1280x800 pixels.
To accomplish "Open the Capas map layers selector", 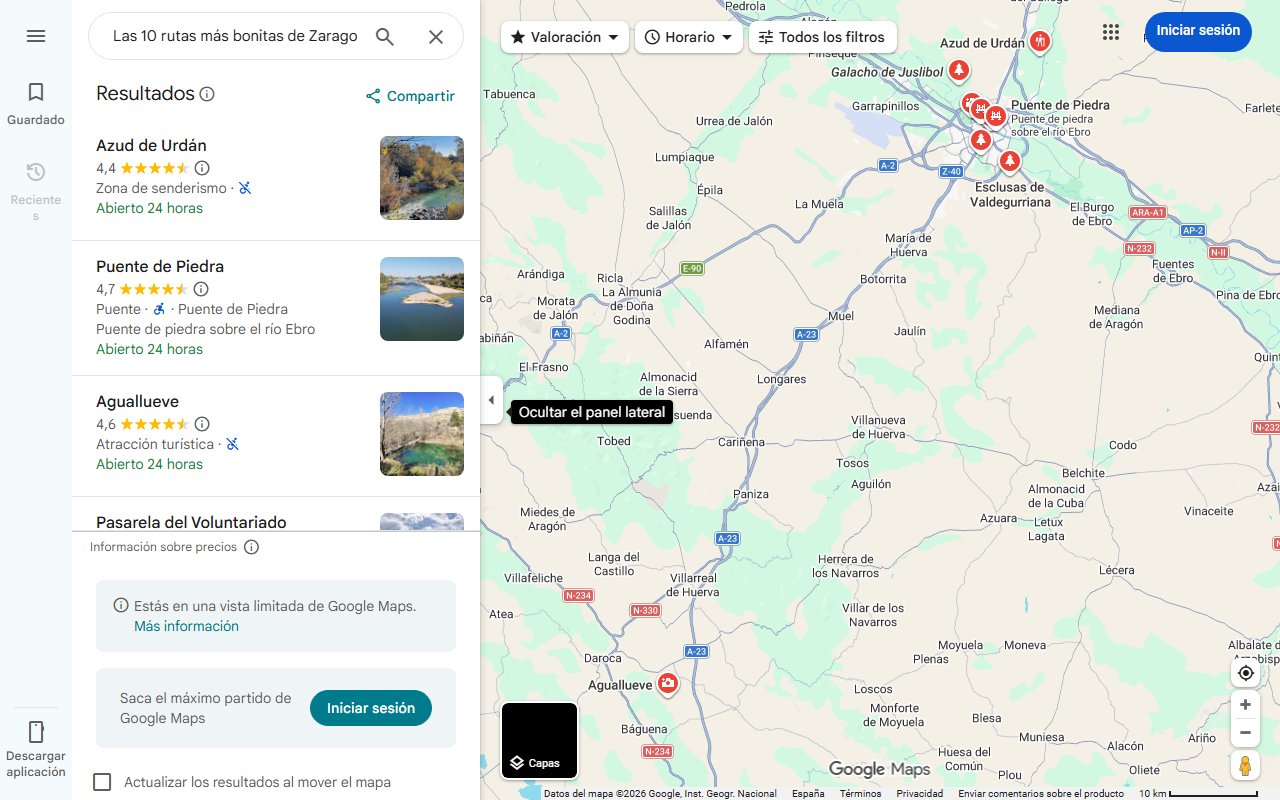I will point(539,740).
